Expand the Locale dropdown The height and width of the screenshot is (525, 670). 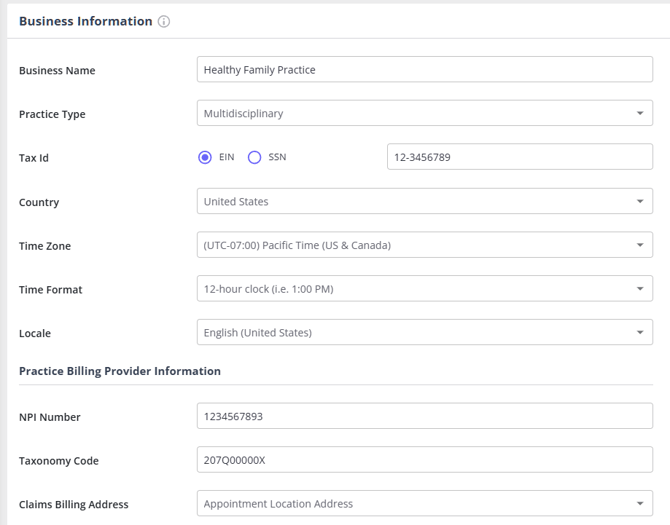425,333
